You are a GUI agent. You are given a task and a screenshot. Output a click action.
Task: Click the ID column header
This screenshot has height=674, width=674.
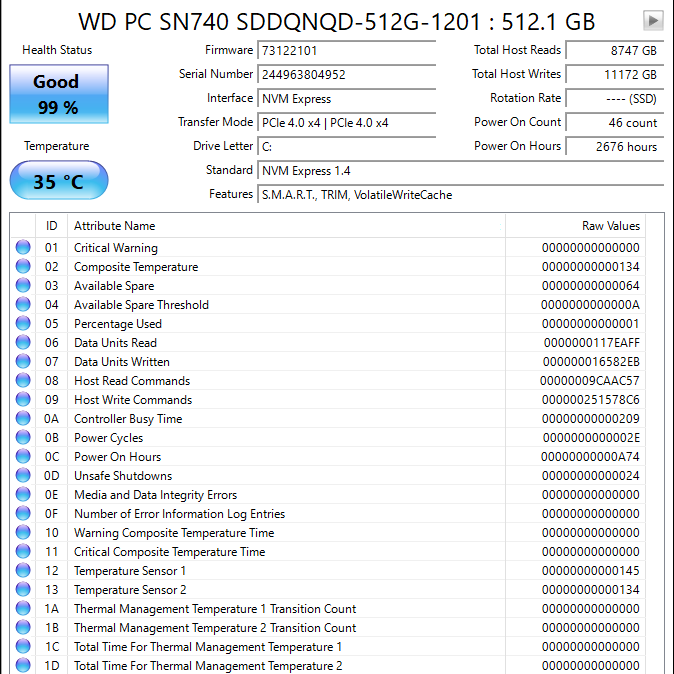(x=52, y=226)
